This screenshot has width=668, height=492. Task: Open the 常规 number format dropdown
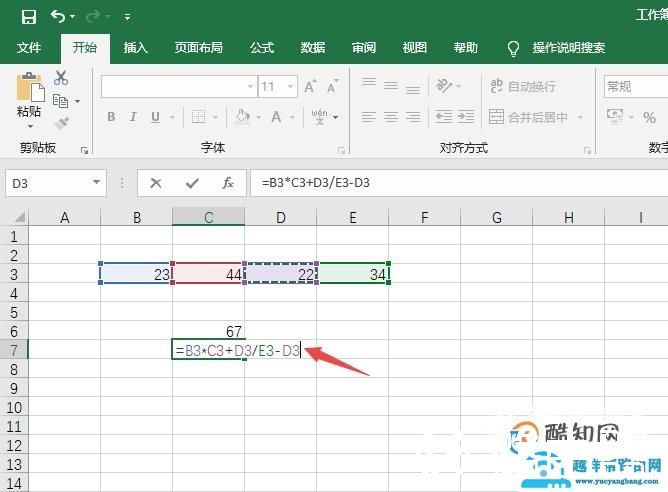click(636, 86)
